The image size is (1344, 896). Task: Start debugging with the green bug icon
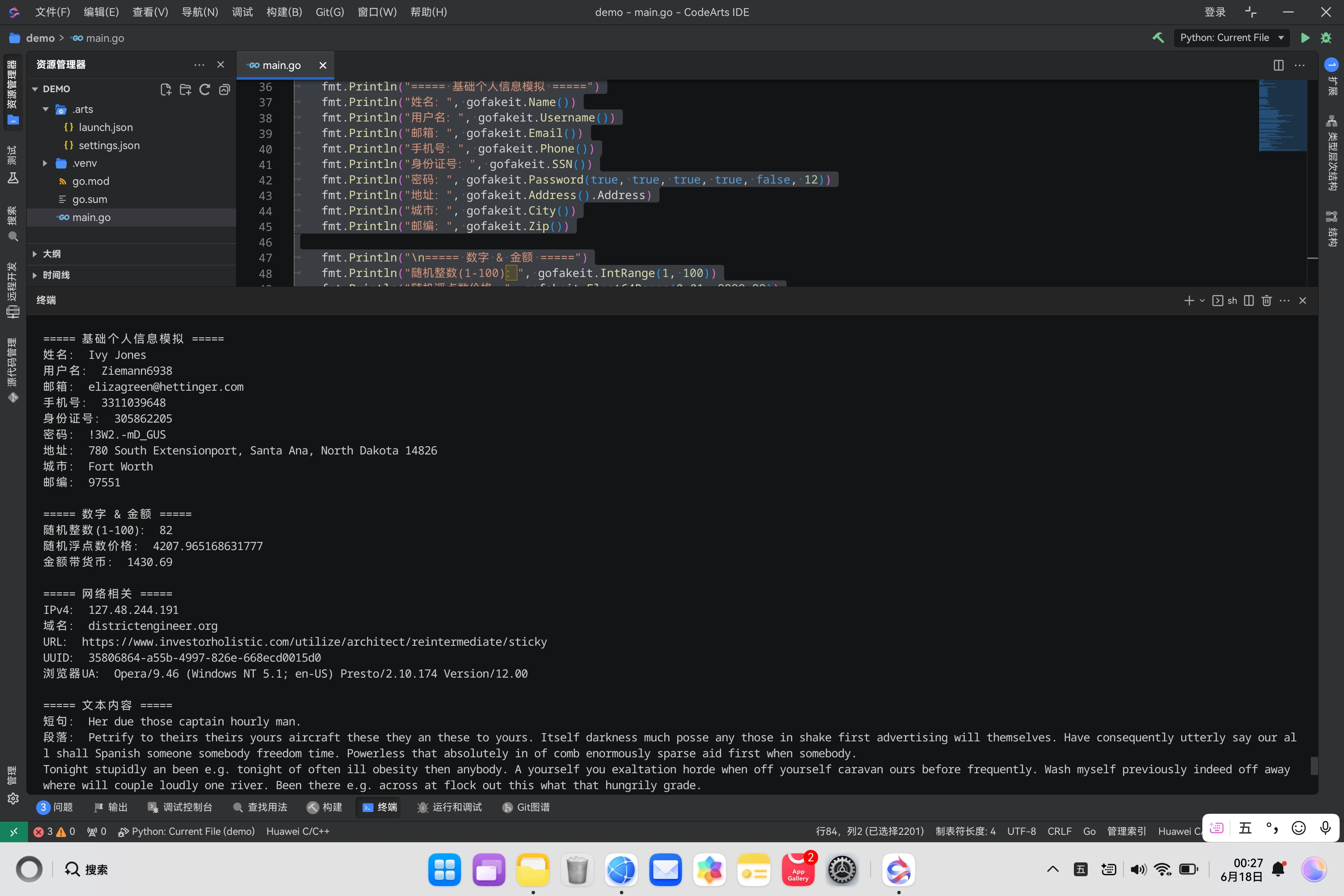pos(1326,38)
